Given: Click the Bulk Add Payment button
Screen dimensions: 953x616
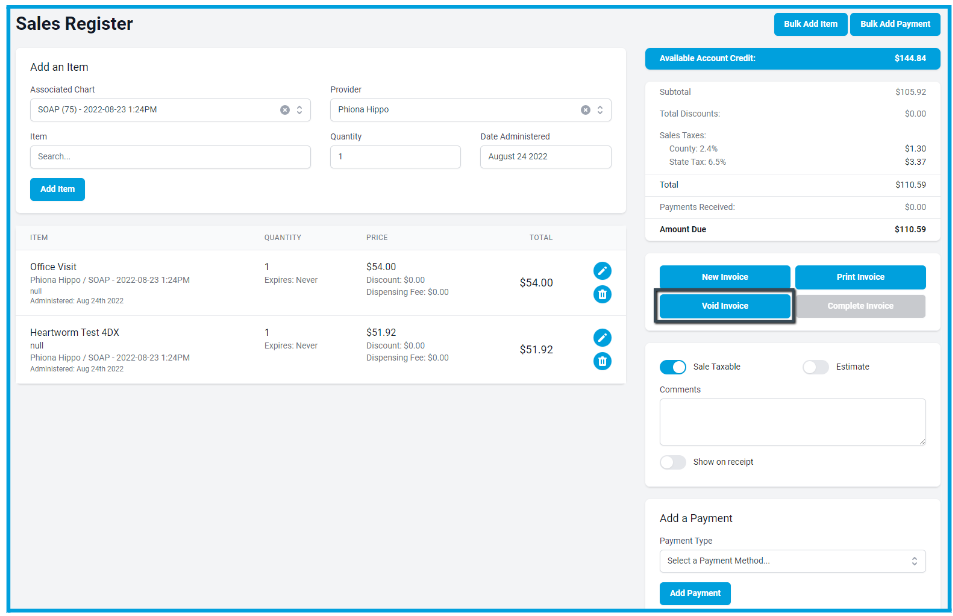Looking at the screenshot, I should click(x=895, y=24).
